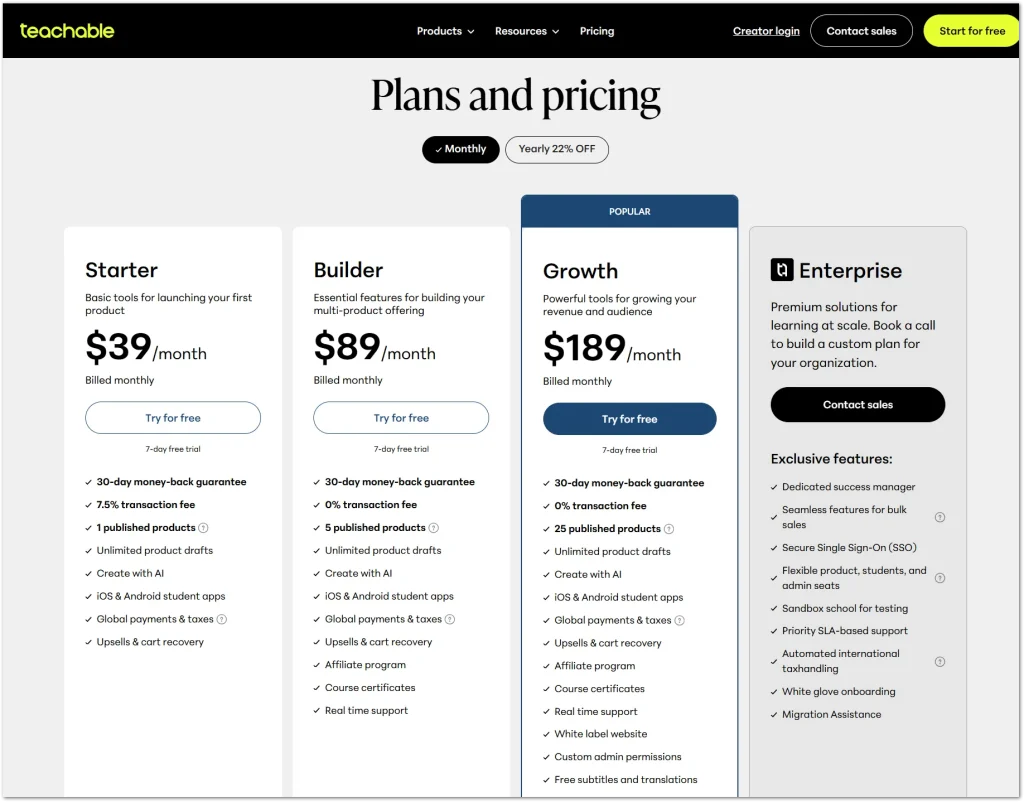
Task: Open the Products dropdown menu
Action: 444,31
